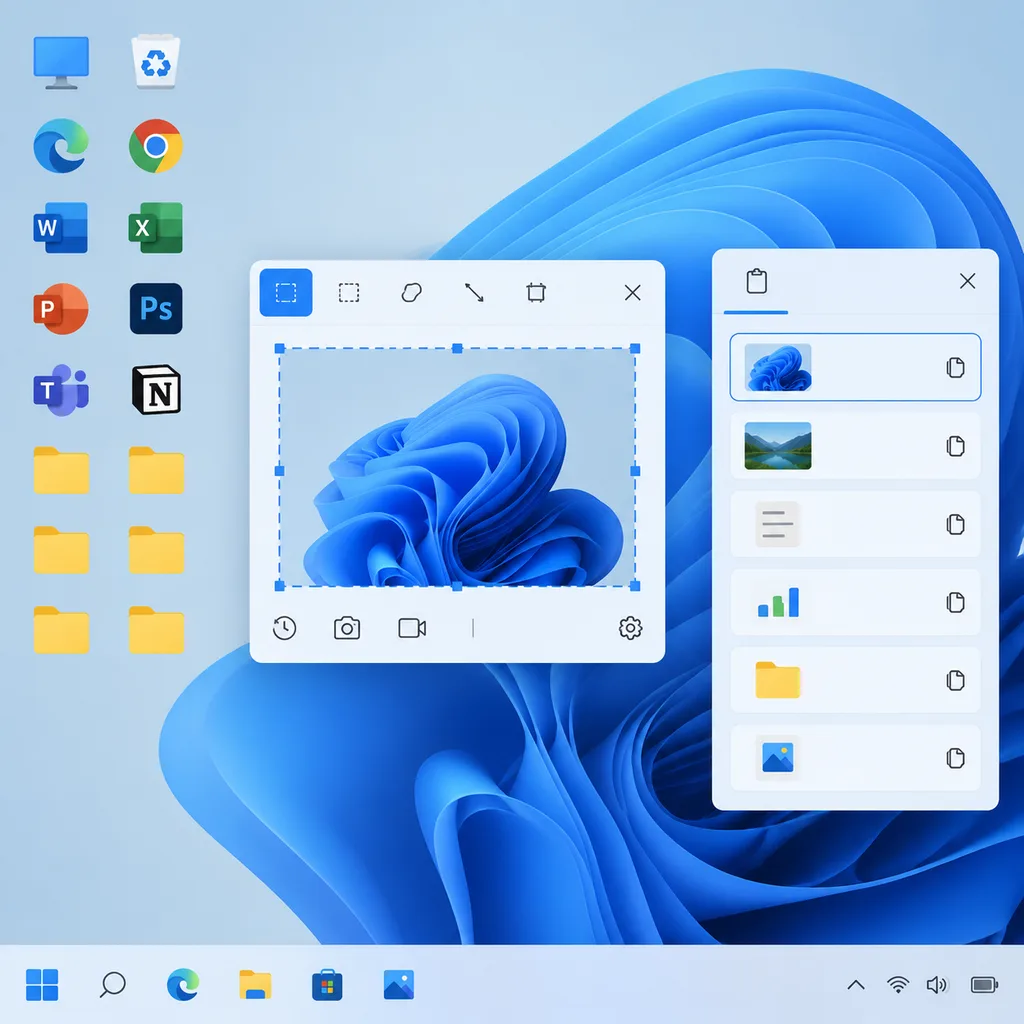The width and height of the screenshot is (1024, 1024).
Task: Copy the bar chart clipboard item
Action: [955, 602]
